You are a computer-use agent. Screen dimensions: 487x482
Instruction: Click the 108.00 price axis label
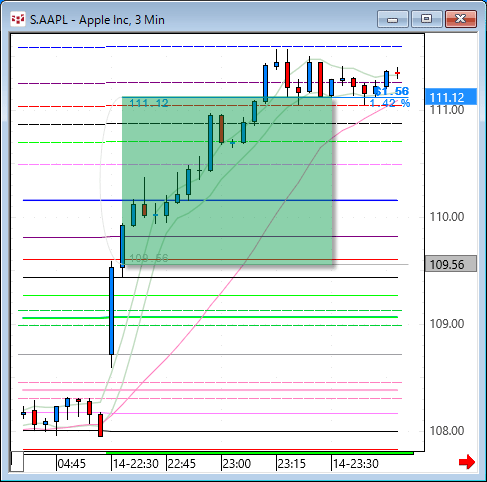(447, 431)
